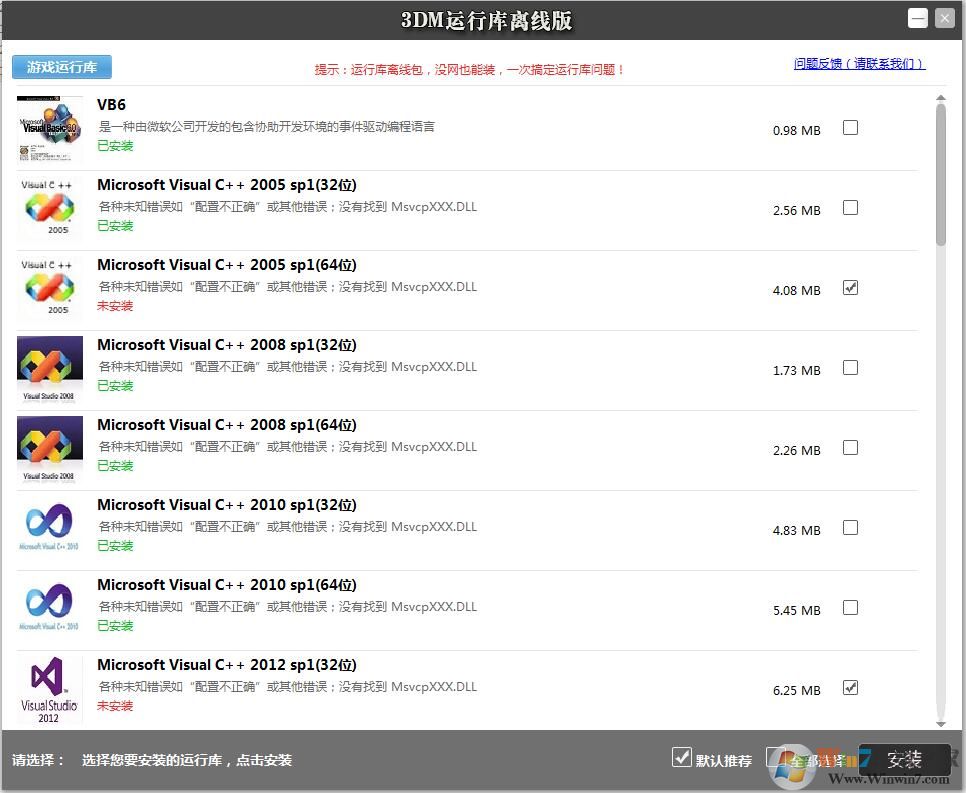Click the Visual C++ 2010 sp1(64位) icon
The height and width of the screenshot is (793, 966).
coord(49,608)
